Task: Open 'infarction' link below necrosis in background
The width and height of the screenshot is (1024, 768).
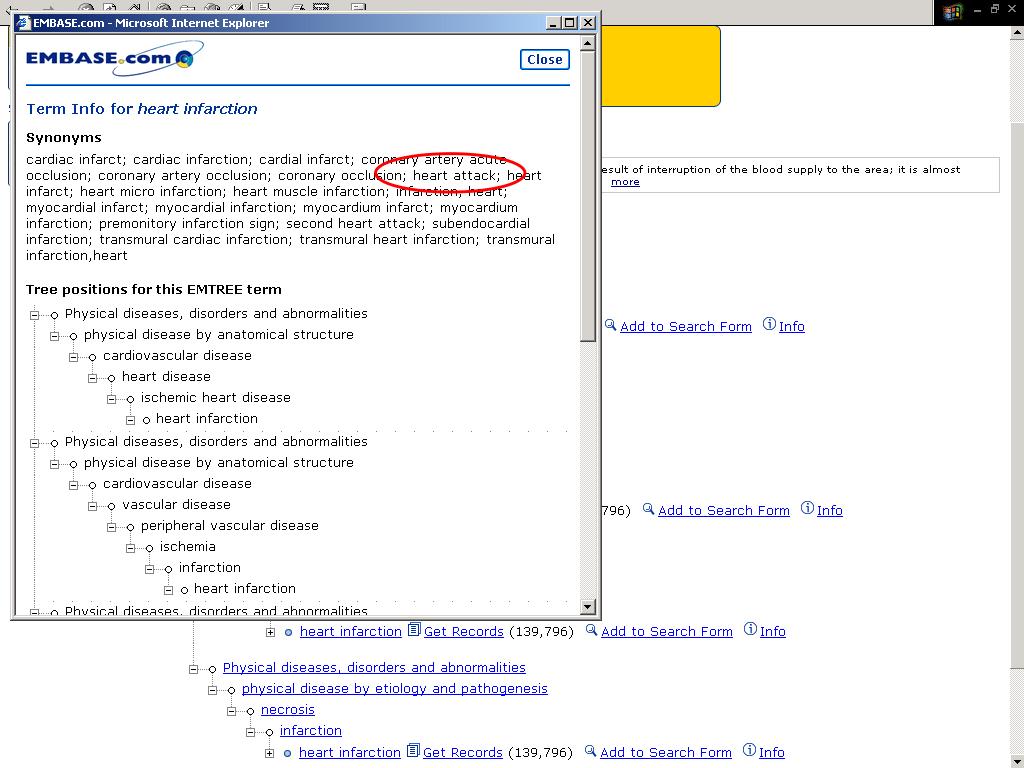Action: 311,730
